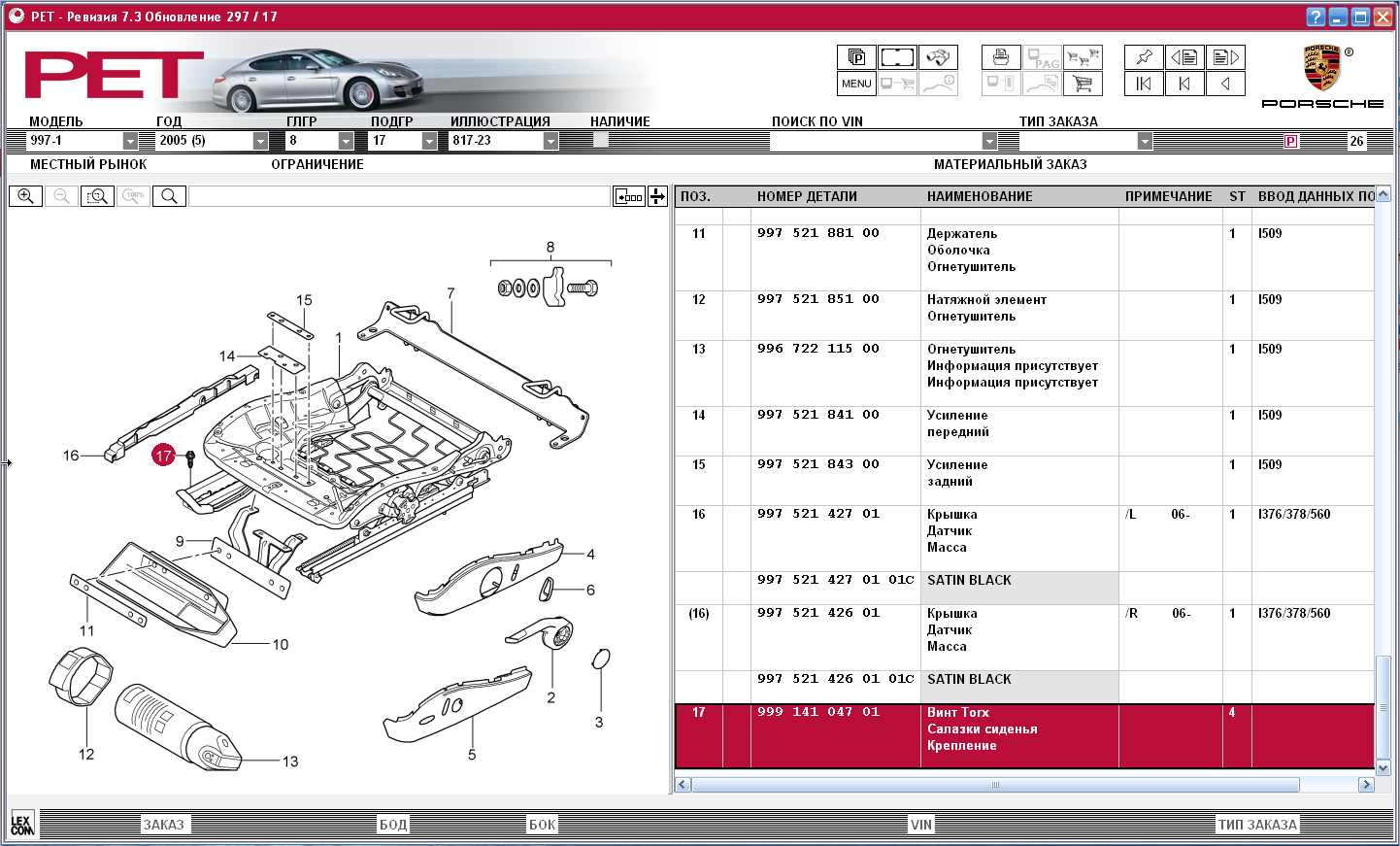Click the Porsche crest logo
Screen dimensions: 1400x846
(x=1321, y=69)
